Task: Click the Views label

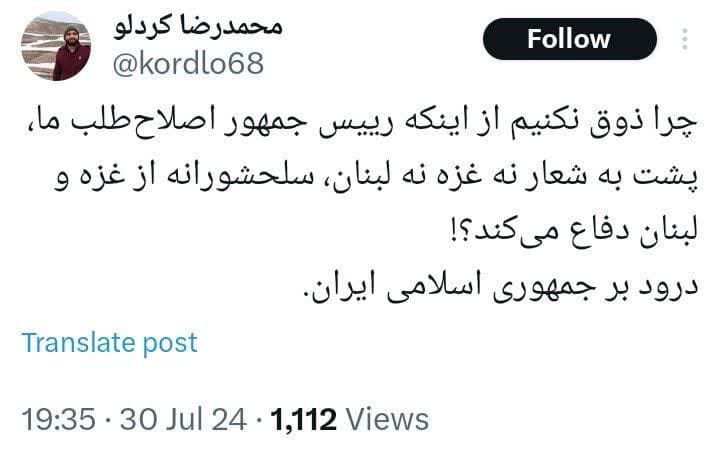Action: click(x=387, y=420)
